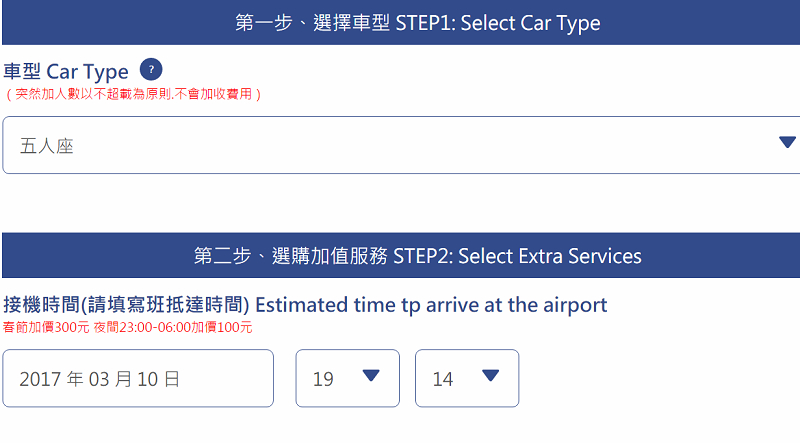Select the year 2017 in date field
This screenshot has height=443, width=800.
40,379
